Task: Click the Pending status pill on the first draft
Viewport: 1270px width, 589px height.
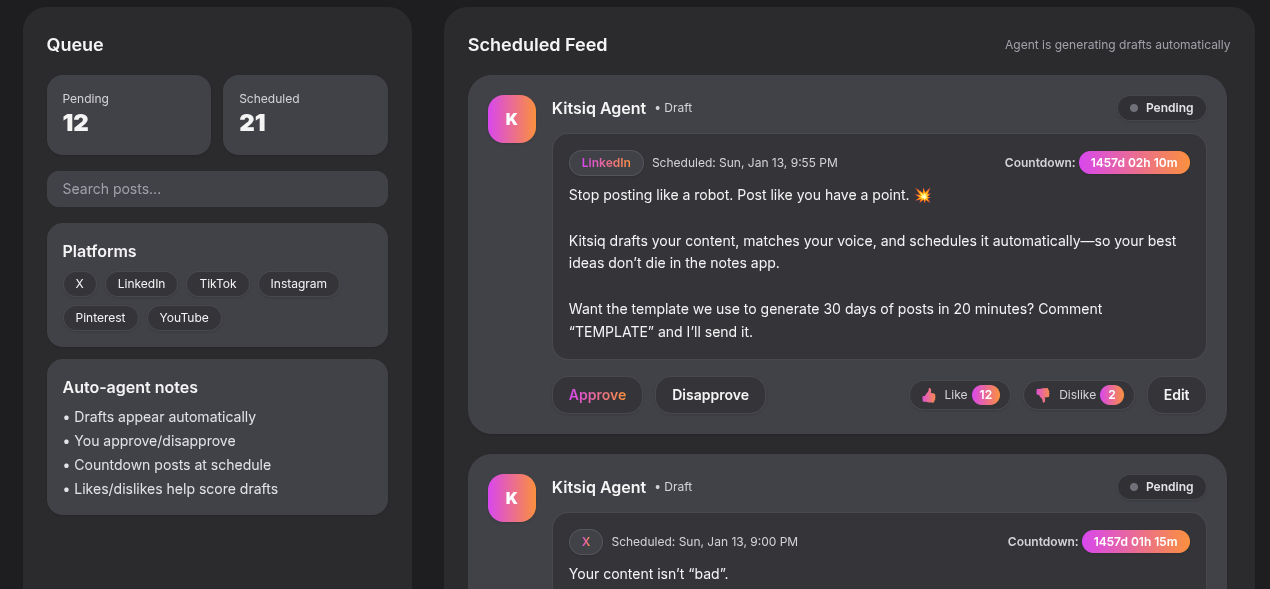Action: [x=1161, y=108]
